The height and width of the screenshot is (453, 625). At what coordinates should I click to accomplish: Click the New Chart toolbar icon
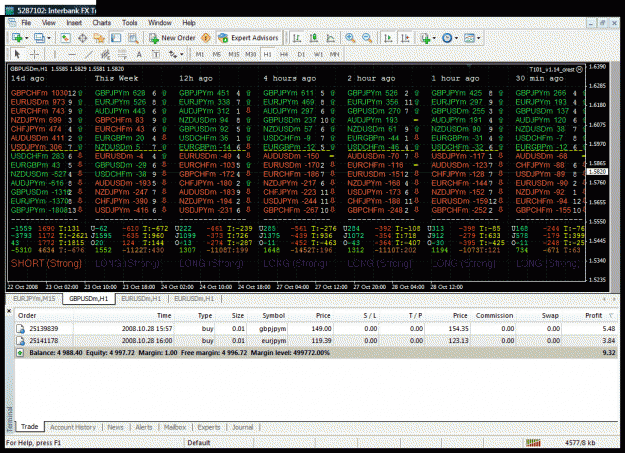point(17,38)
